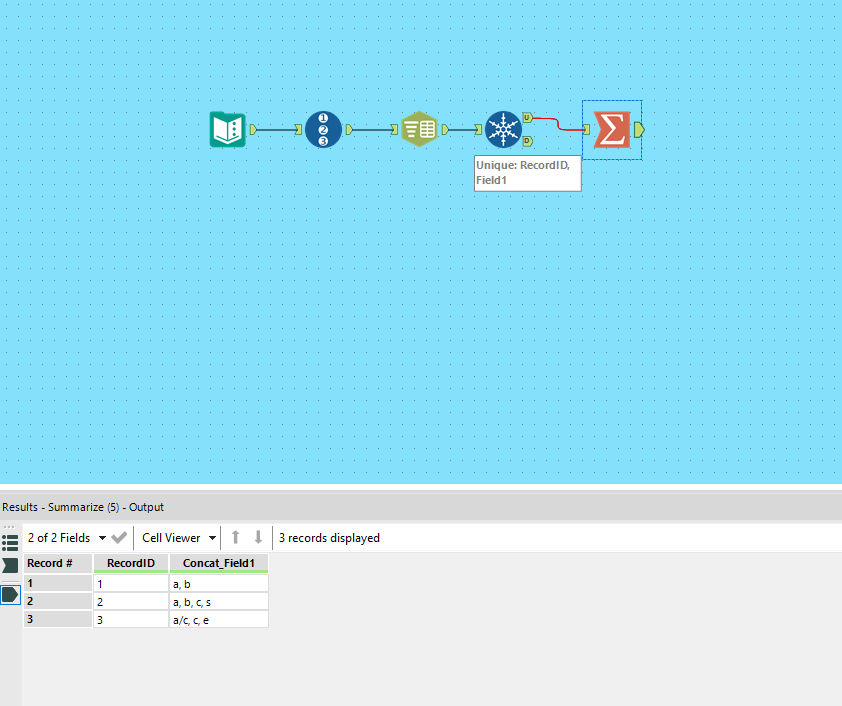This screenshot has width=842, height=706.
Task: Click the upward record navigation arrow
Action: pyautogui.click(x=235, y=537)
